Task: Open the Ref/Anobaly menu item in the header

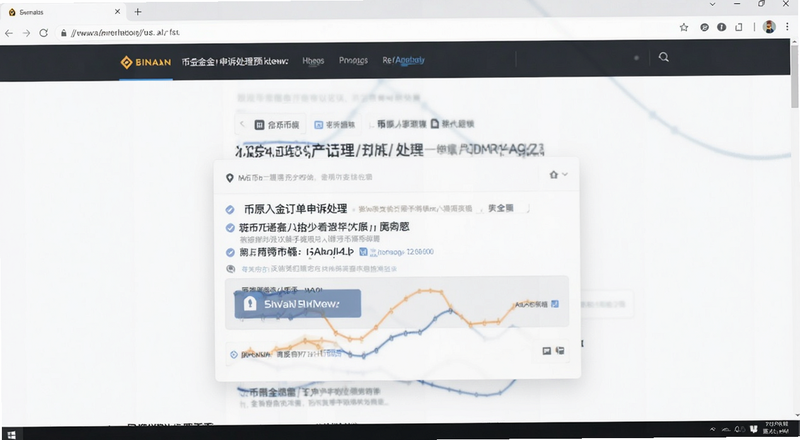Action: pyautogui.click(x=403, y=60)
